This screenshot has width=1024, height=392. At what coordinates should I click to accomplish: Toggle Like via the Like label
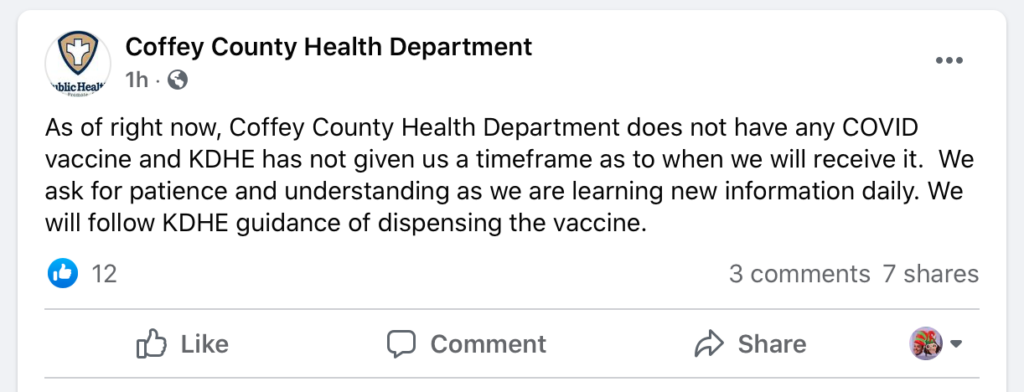(x=204, y=344)
